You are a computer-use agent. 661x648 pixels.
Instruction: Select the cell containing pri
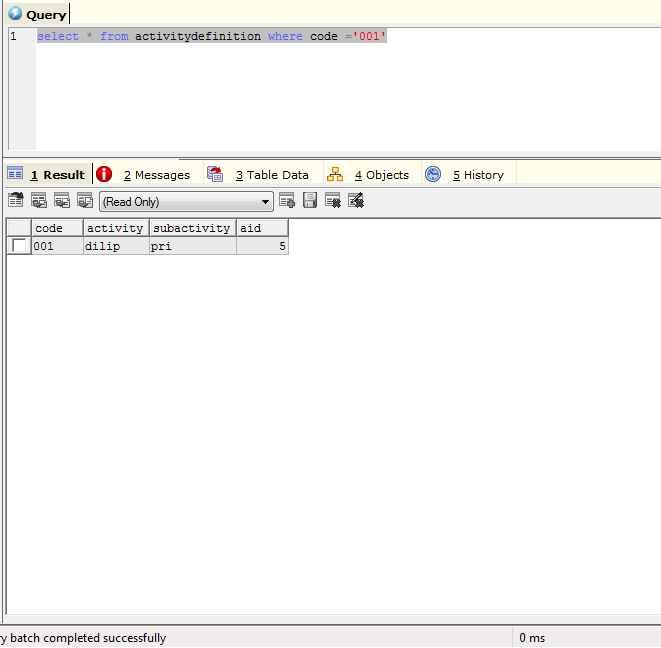point(193,246)
